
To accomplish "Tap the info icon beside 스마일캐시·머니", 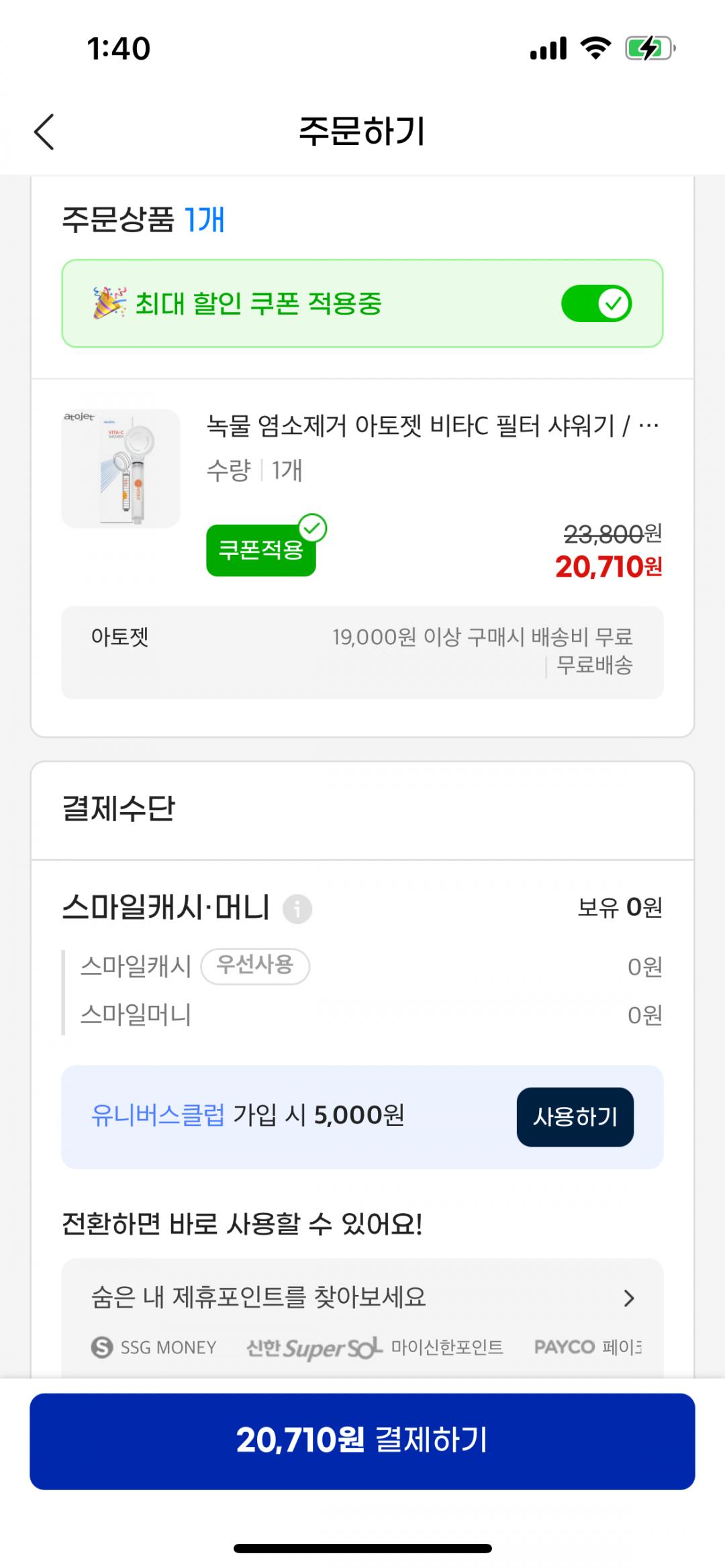I will click(297, 909).
